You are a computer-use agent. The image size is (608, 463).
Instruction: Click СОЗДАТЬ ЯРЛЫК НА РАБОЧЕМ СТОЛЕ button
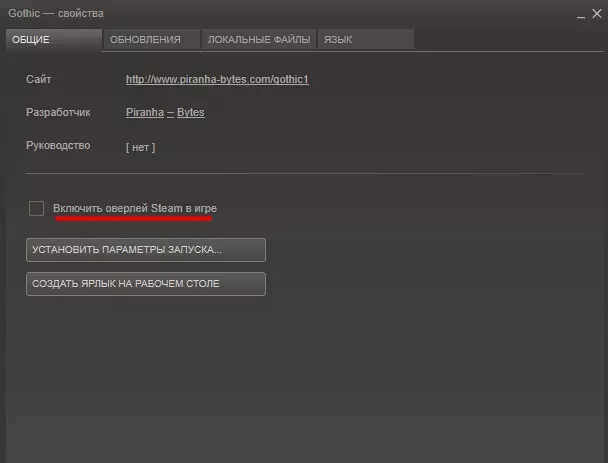coord(146,284)
